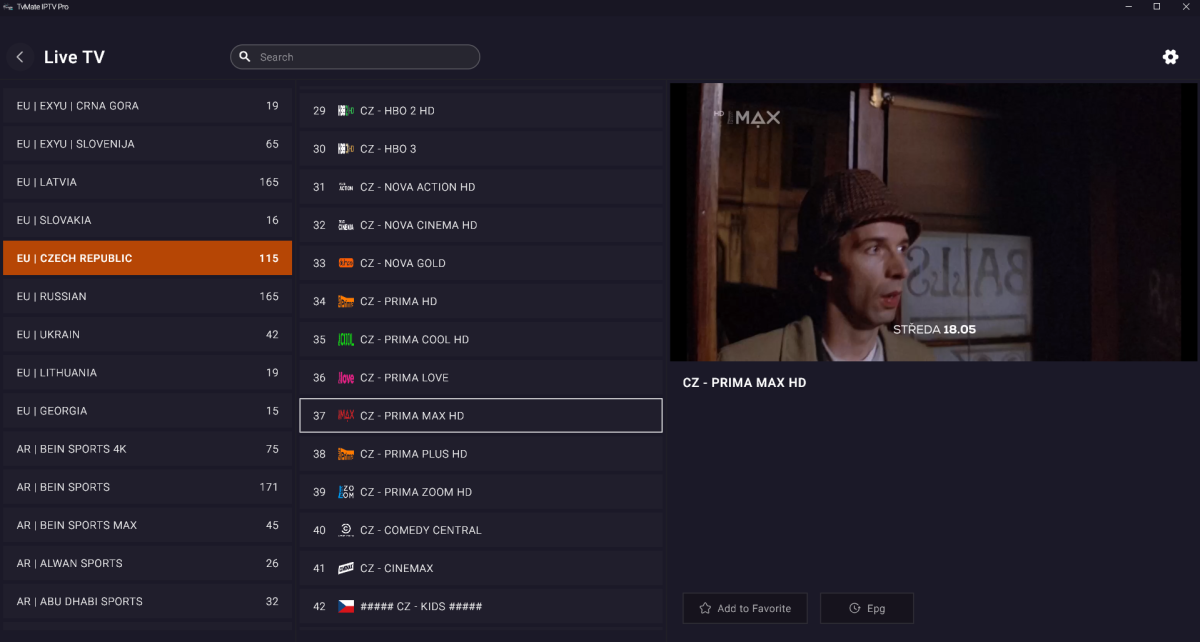The width and height of the screenshot is (1200, 642).
Task: Open the Epg program guide
Action: (866, 608)
